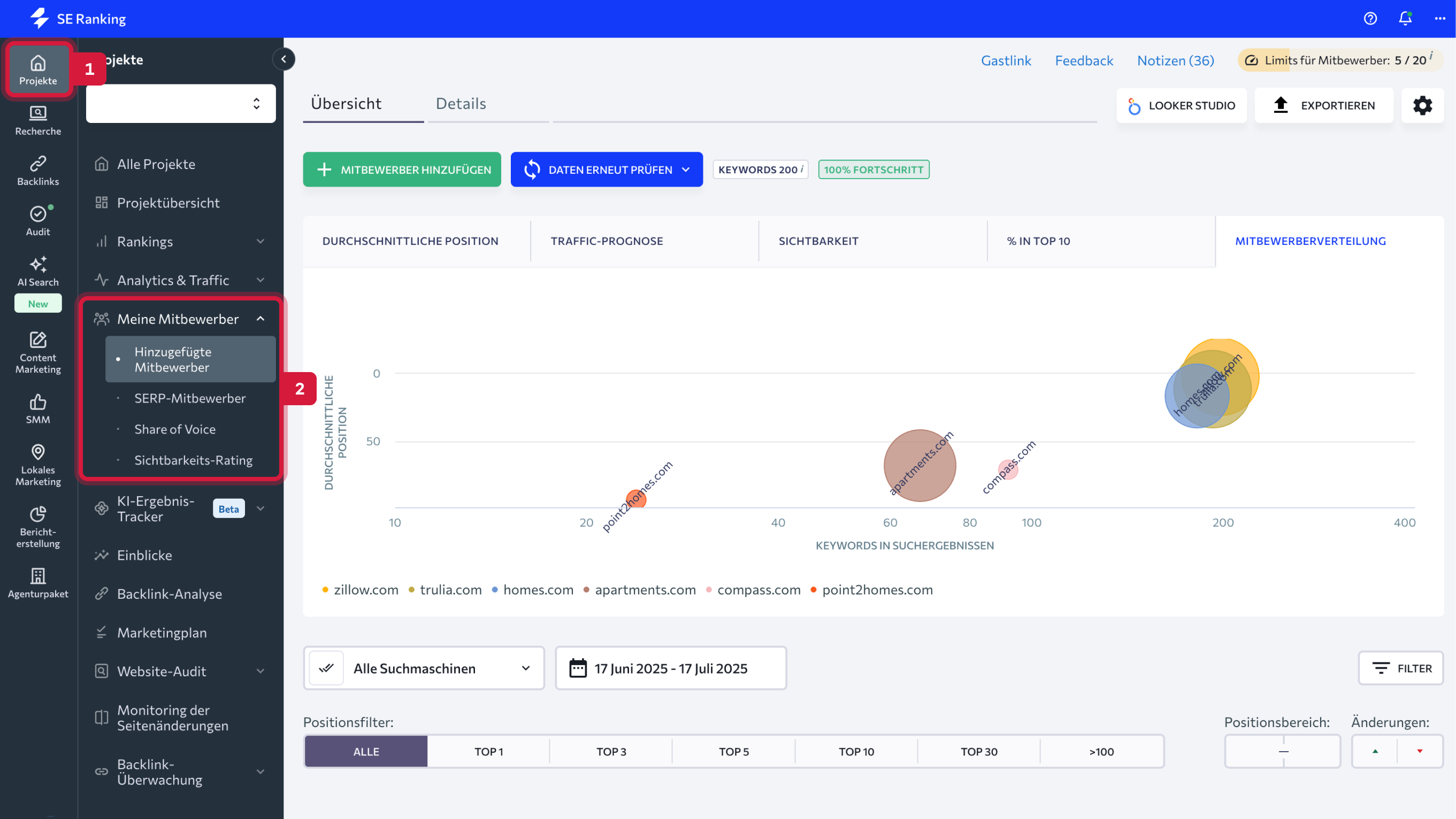Open the help question mark icon
The width and height of the screenshot is (1456, 819).
click(x=1370, y=19)
